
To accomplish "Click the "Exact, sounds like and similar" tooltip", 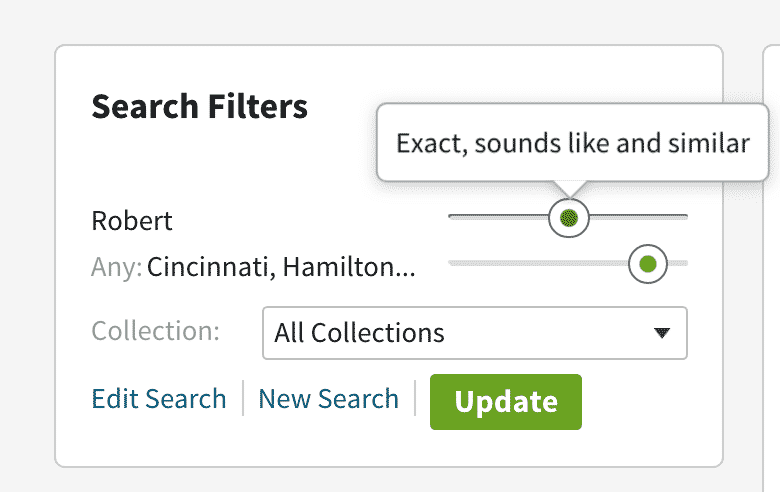I will click(572, 143).
